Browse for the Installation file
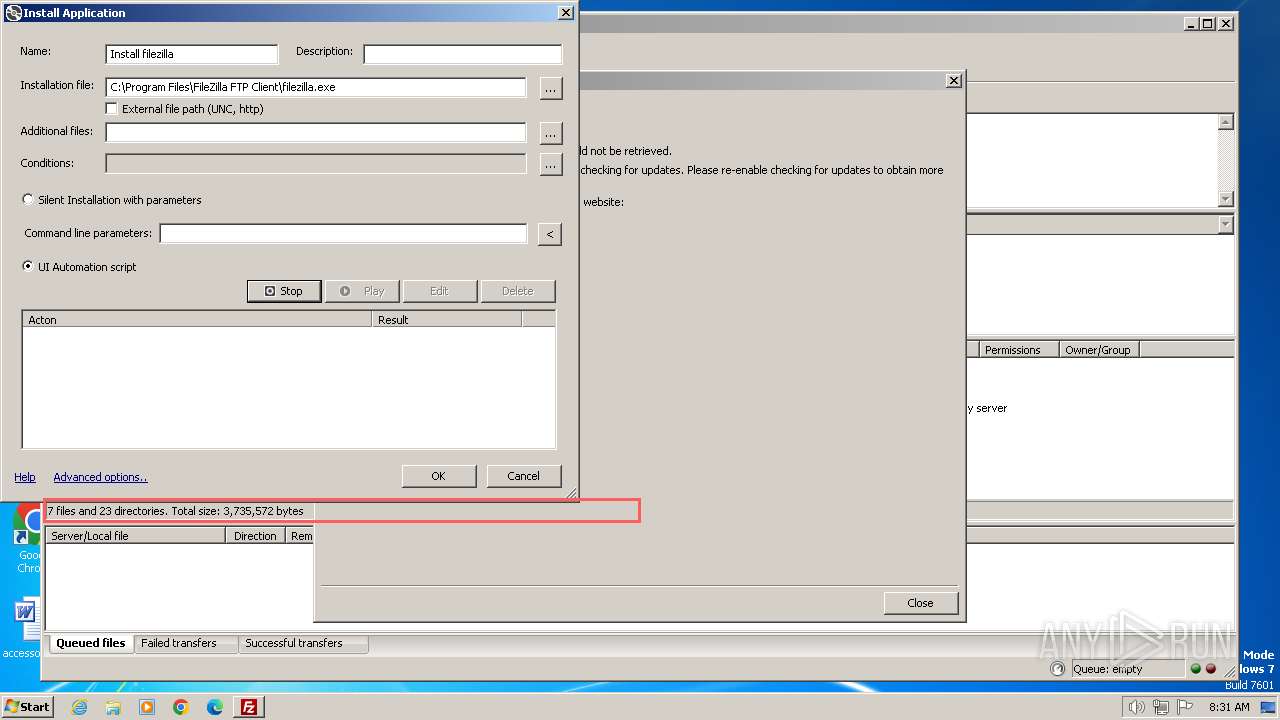This screenshot has width=1280, height=720. 550,88
